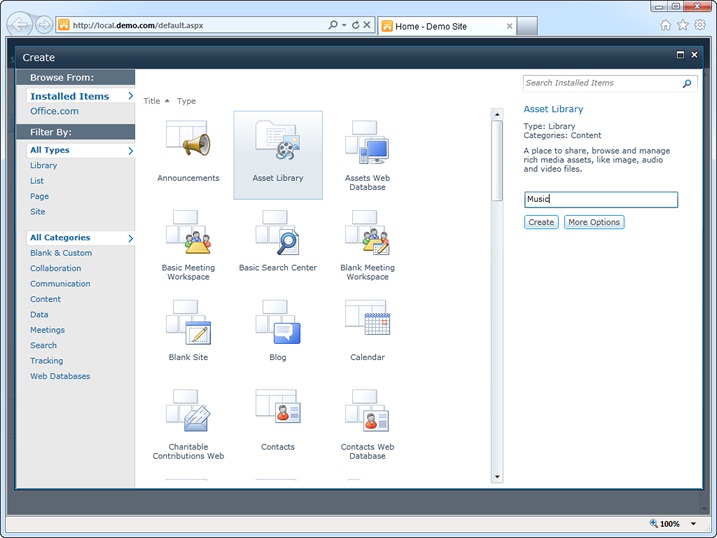Click the Asset Library heading link
This screenshot has height=538, width=717.
point(553,109)
